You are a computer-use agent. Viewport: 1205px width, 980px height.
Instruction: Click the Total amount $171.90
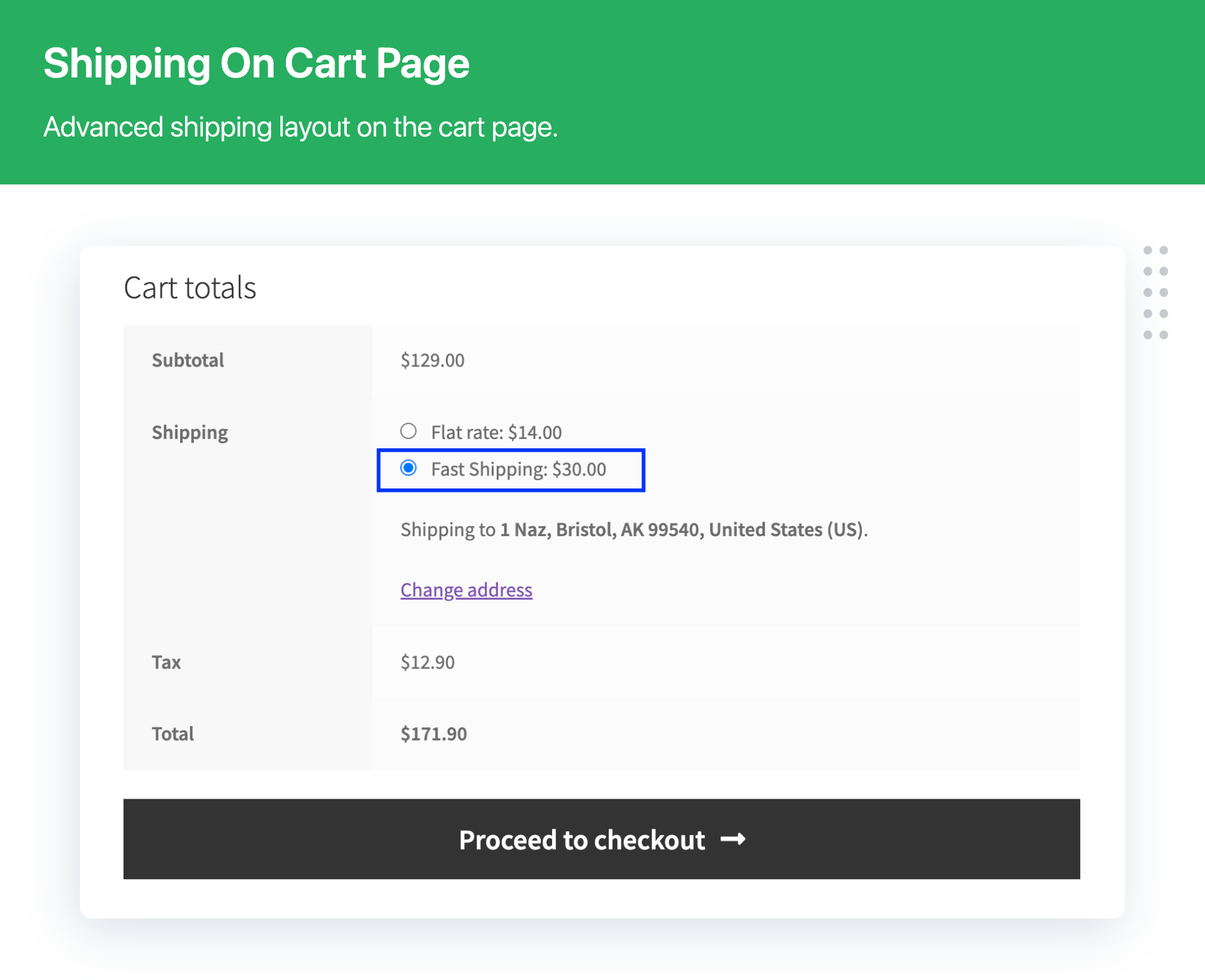[433, 733]
